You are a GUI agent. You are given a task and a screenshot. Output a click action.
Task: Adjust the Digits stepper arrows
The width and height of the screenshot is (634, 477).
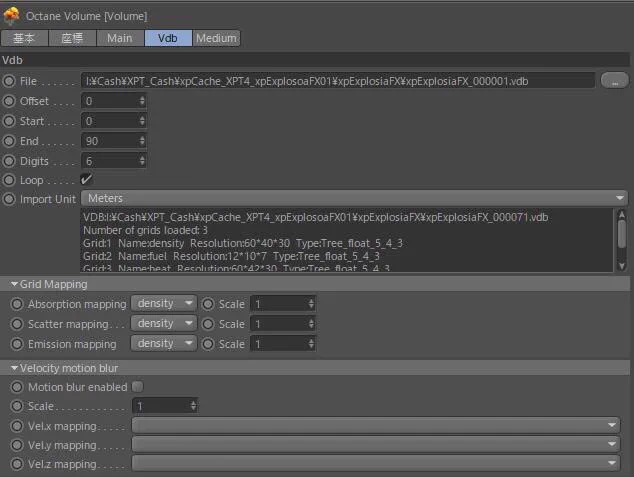tap(142, 161)
